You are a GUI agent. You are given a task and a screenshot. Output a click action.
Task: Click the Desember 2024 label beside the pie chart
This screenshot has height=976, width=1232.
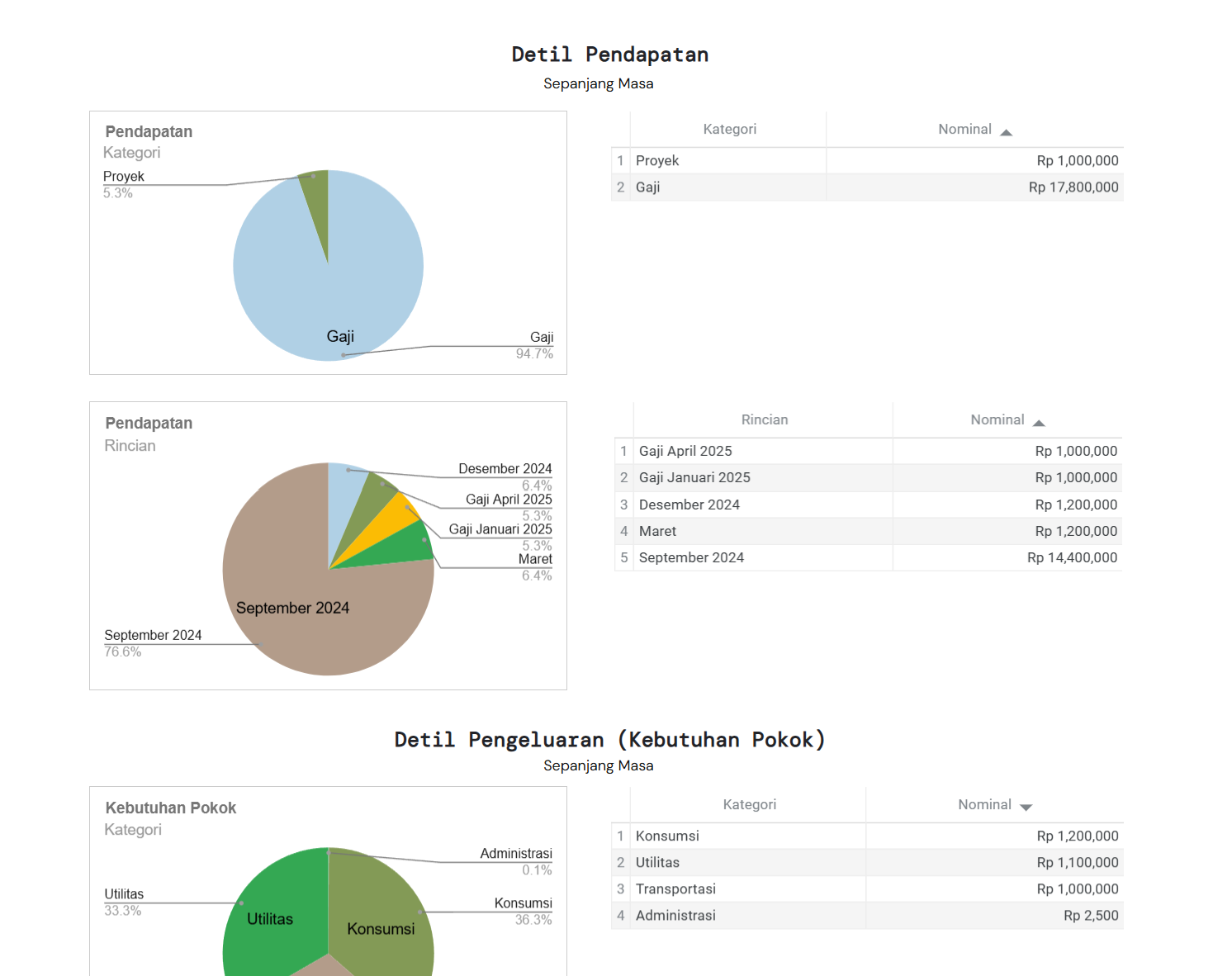pos(505,469)
